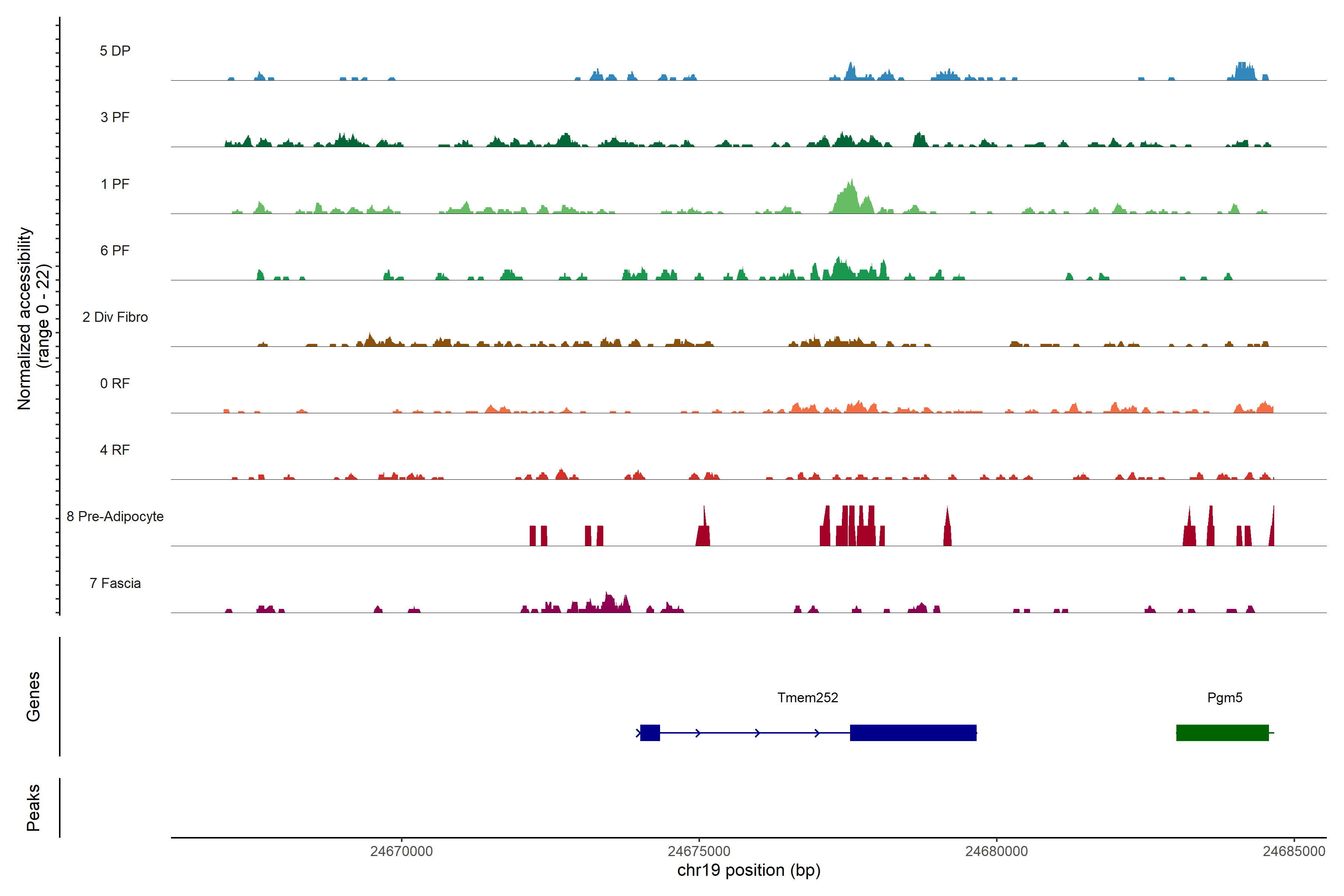Click the large blue Tmem252 exon block

pyautogui.click(x=912, y=732)
